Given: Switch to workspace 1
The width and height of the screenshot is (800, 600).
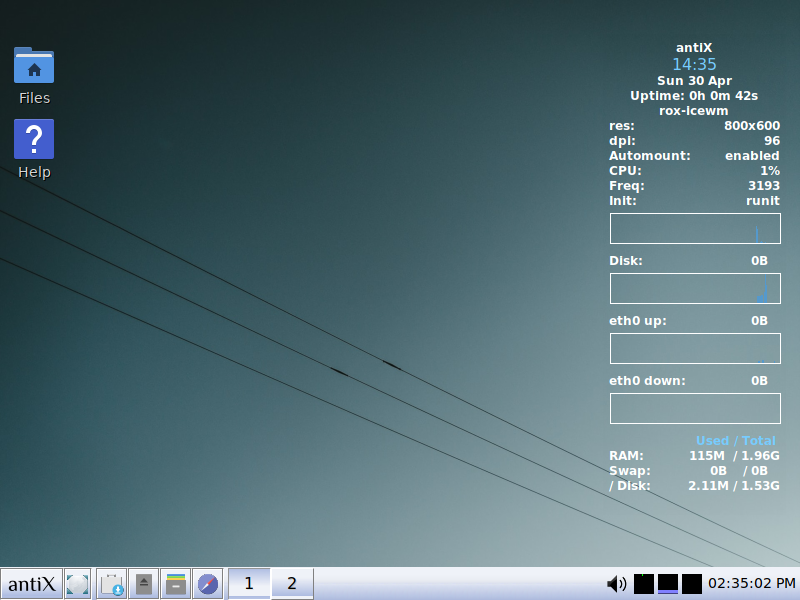Looking at the screenshot, I should click(x=249, y=583).
